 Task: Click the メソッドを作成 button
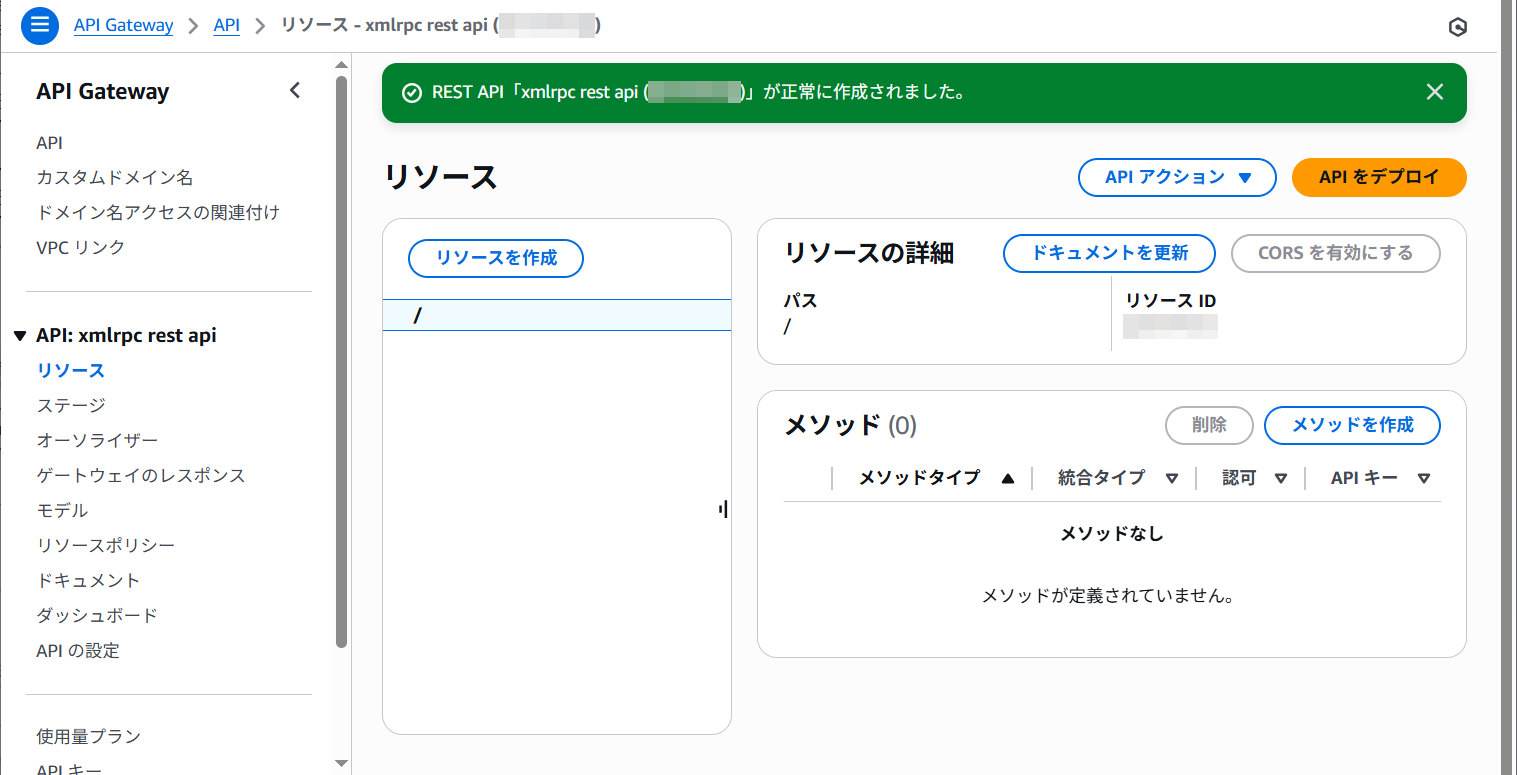tap(1352, 425)
